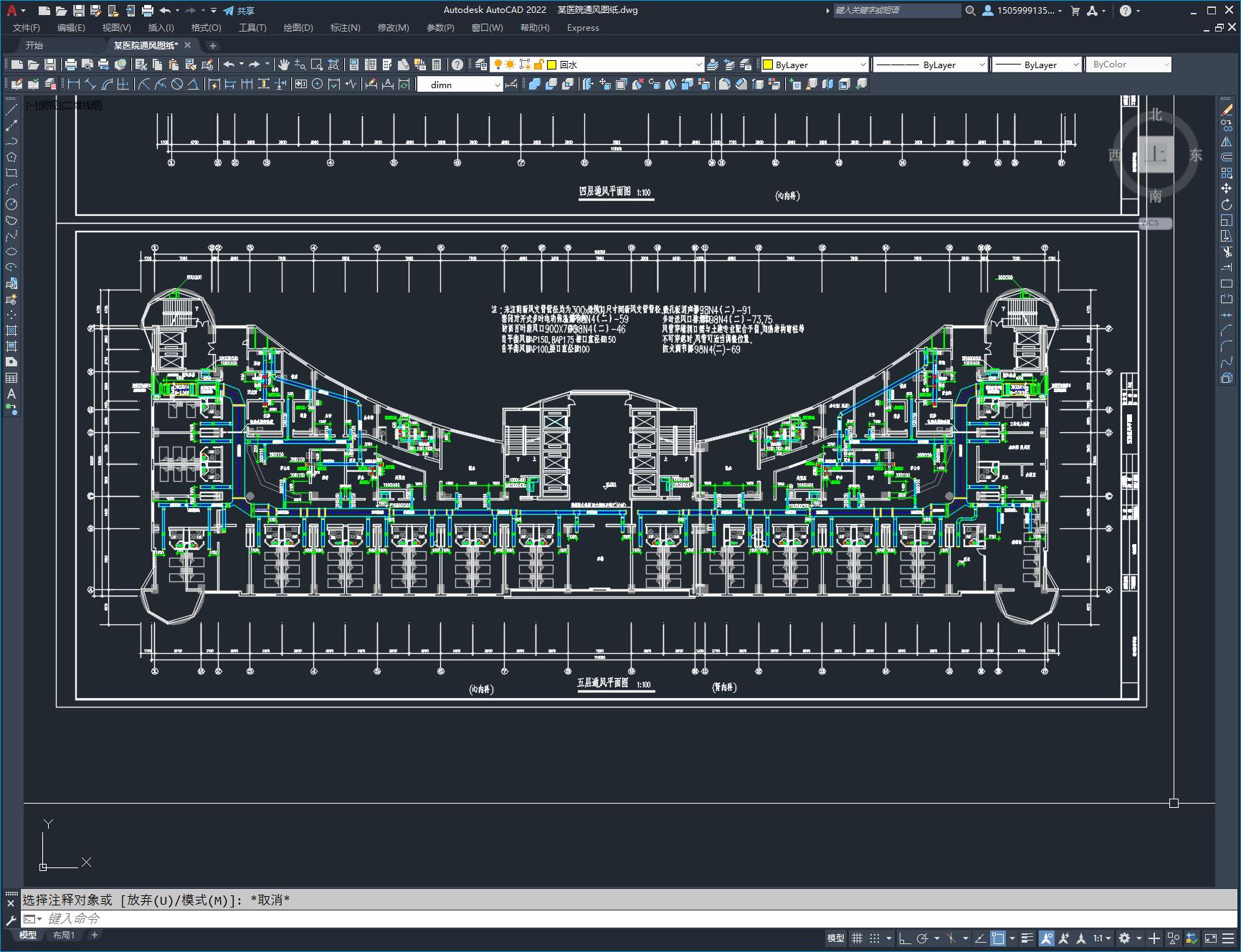Toggle polar tracking in status bar
This screenshot has height=952, width=1241.
pos(923,938)
